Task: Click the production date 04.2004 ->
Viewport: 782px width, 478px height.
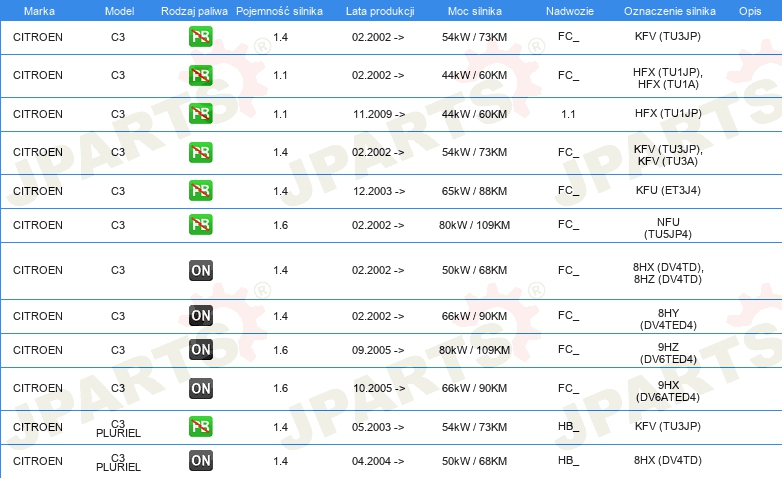Action: 378,461
